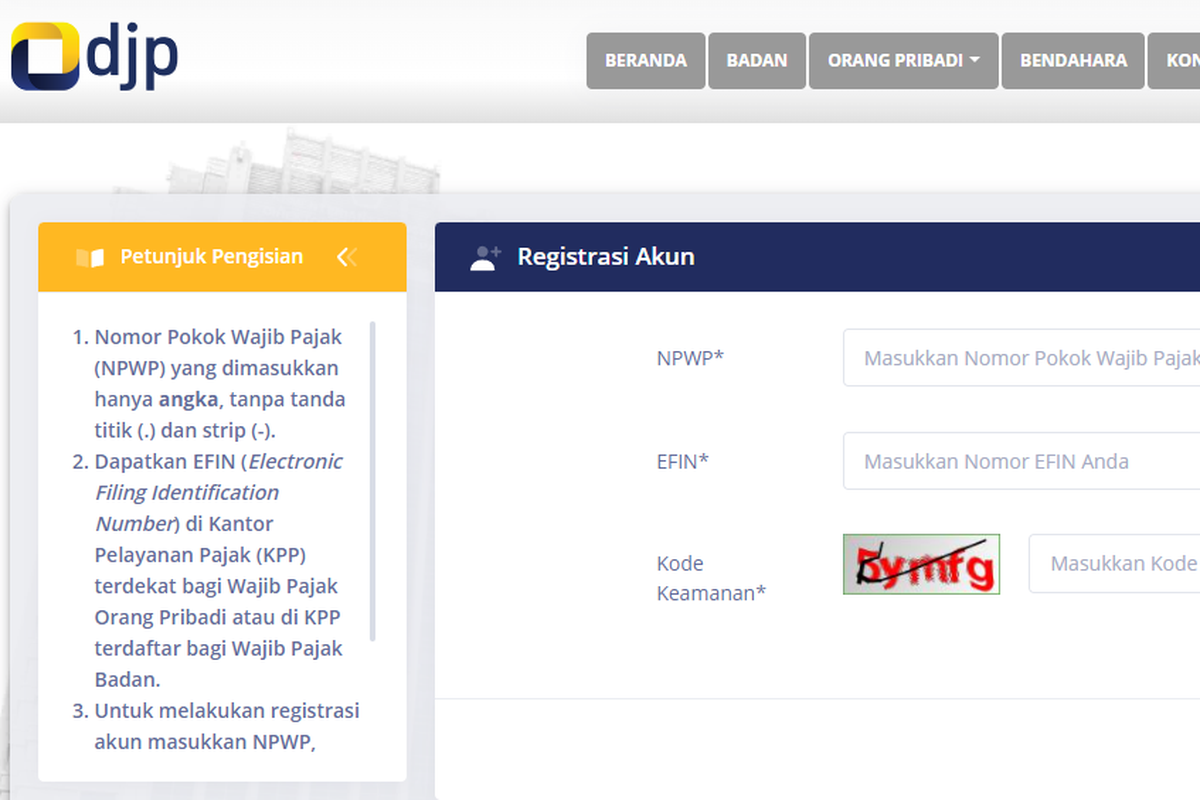1200x800 pixels.
Task: Click the add-user icon beside Registrasi Akun
Action: (x=484, y=256)
